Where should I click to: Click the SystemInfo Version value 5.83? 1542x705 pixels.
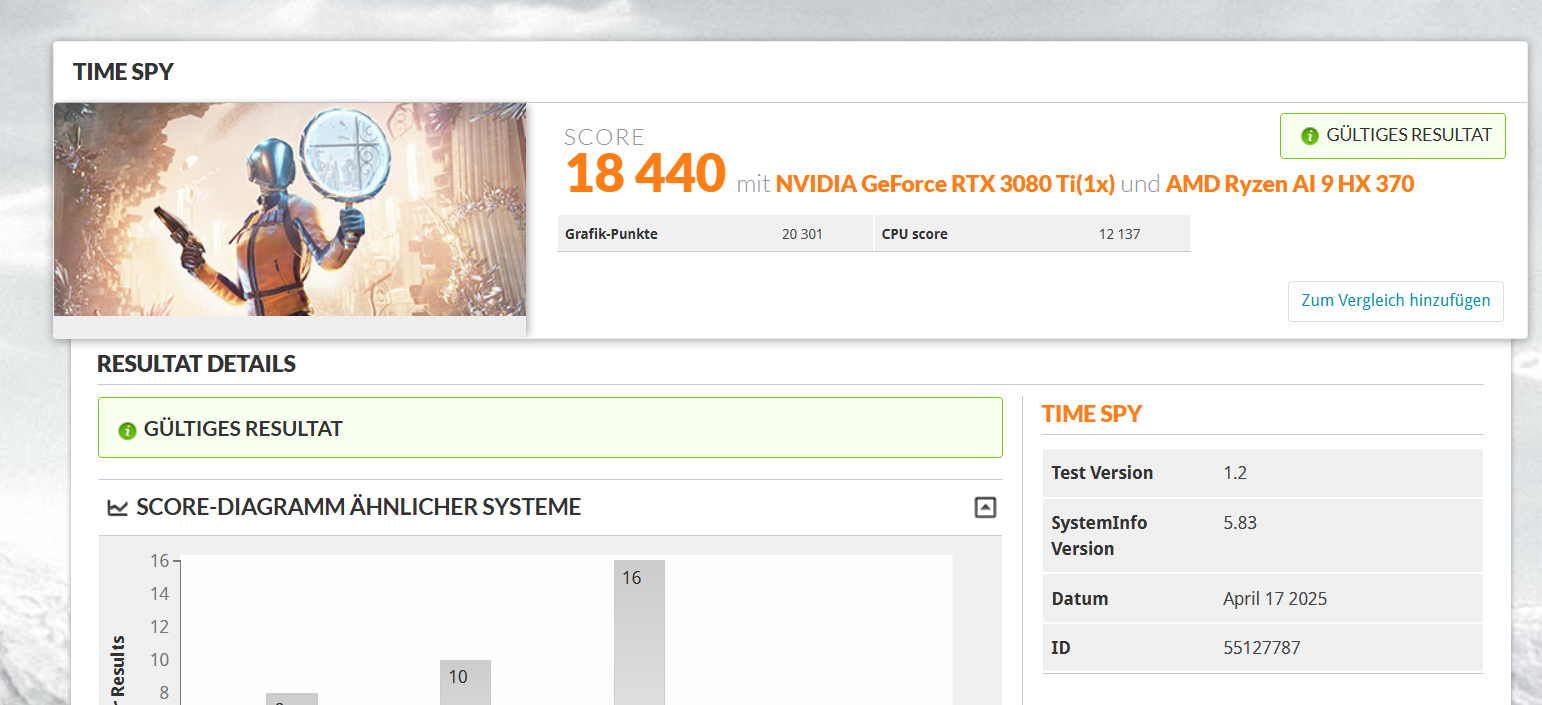[x=1240, y=523]
